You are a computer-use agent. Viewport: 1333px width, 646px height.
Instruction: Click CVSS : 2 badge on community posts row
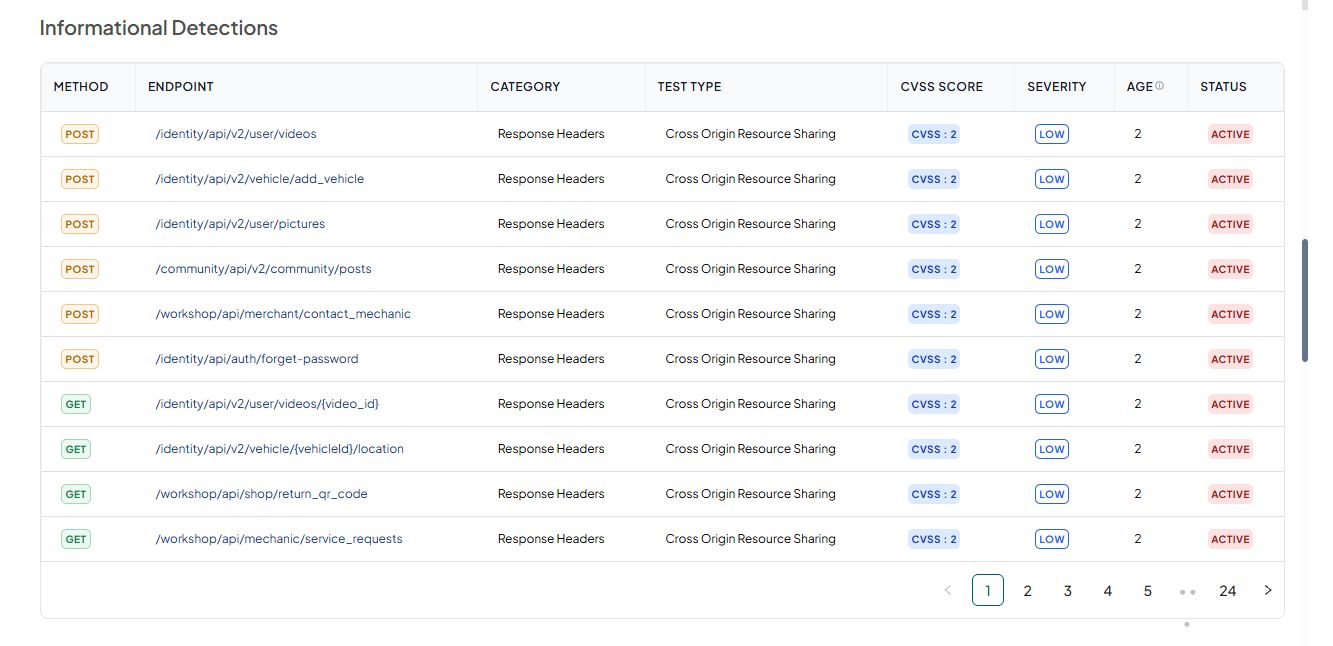(934, 269)
